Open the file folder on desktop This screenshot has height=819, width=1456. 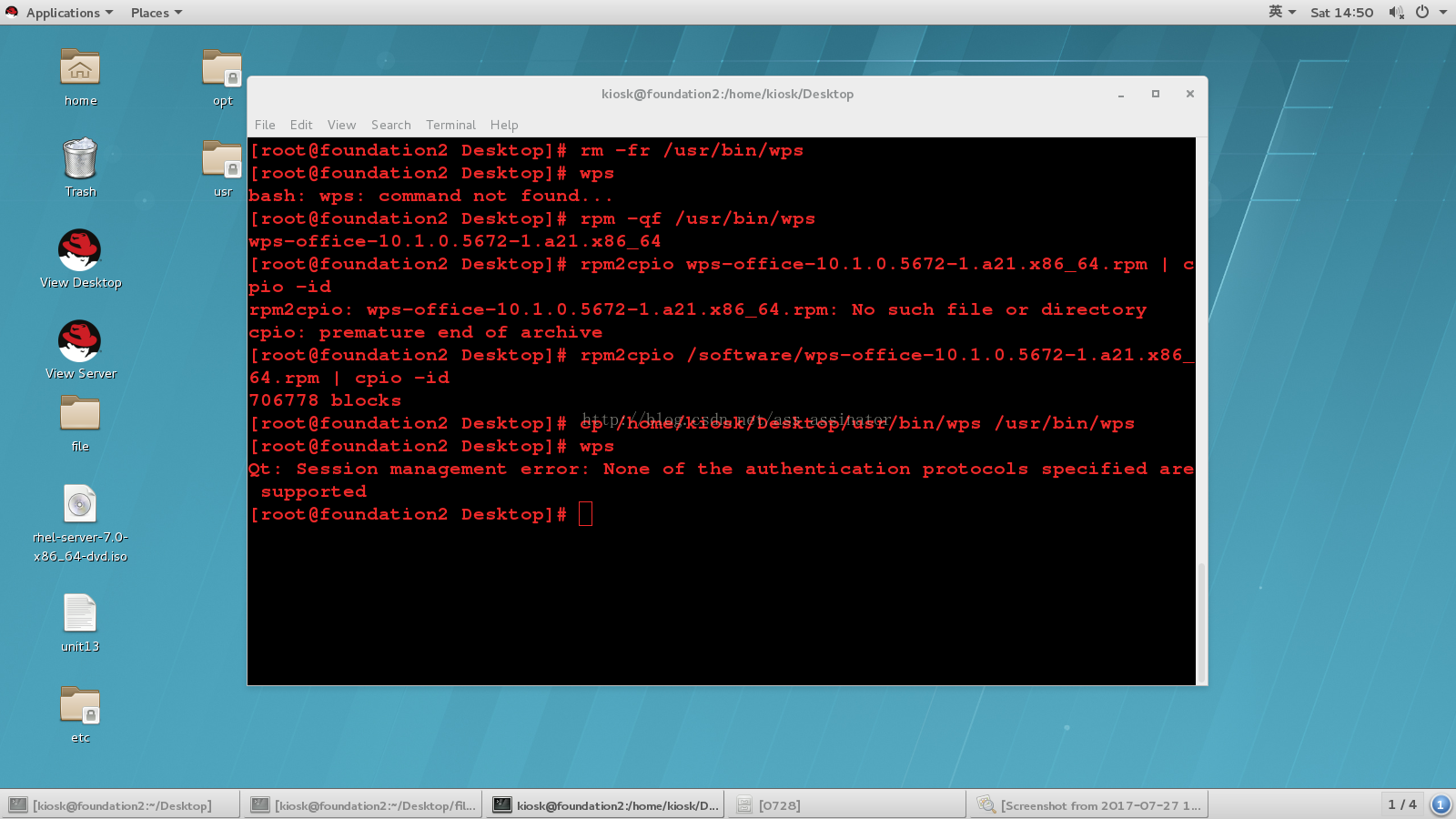[80, 414]
